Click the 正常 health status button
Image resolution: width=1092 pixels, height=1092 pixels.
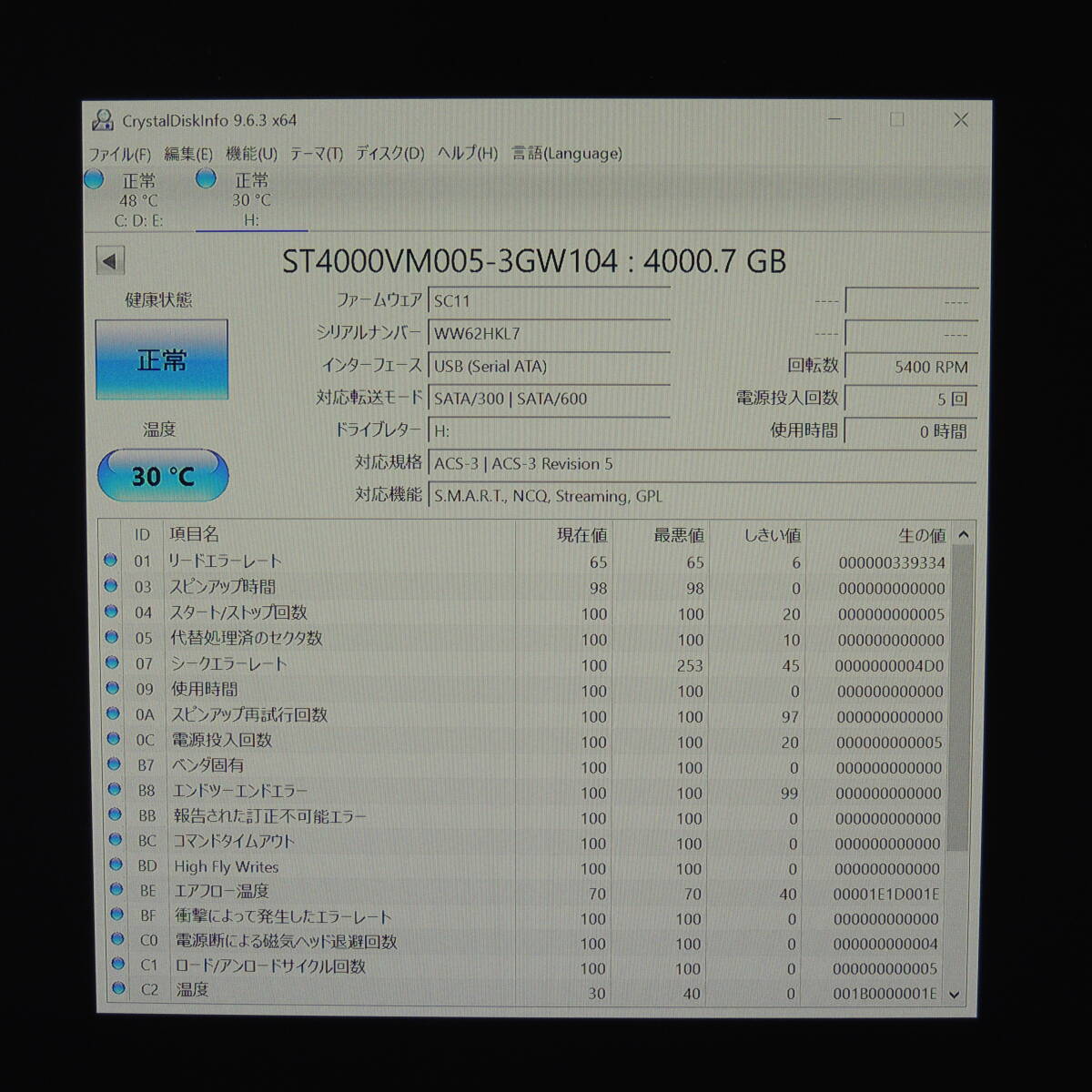tap(162, 360)
